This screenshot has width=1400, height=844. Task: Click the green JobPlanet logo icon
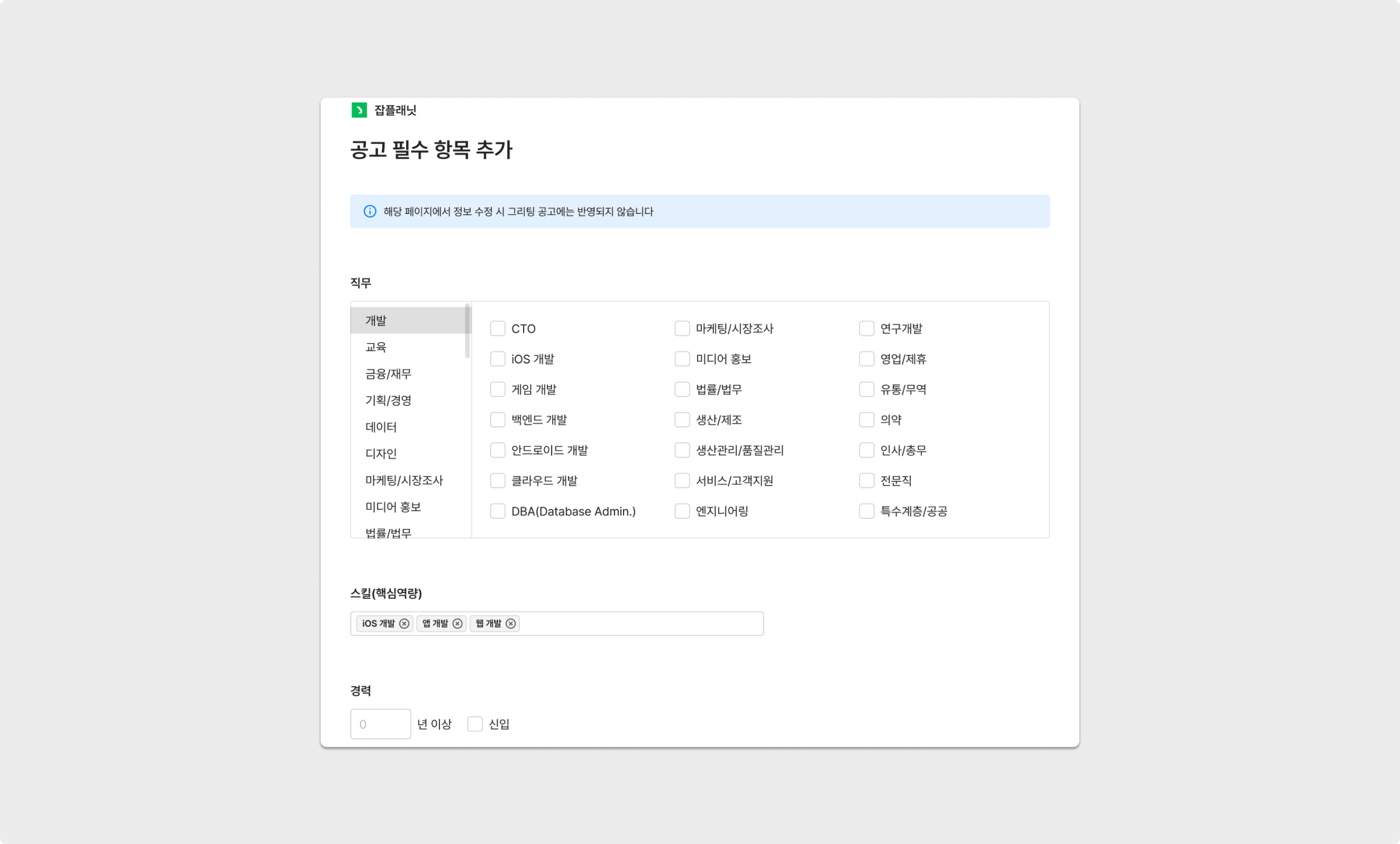coord(359,110)
